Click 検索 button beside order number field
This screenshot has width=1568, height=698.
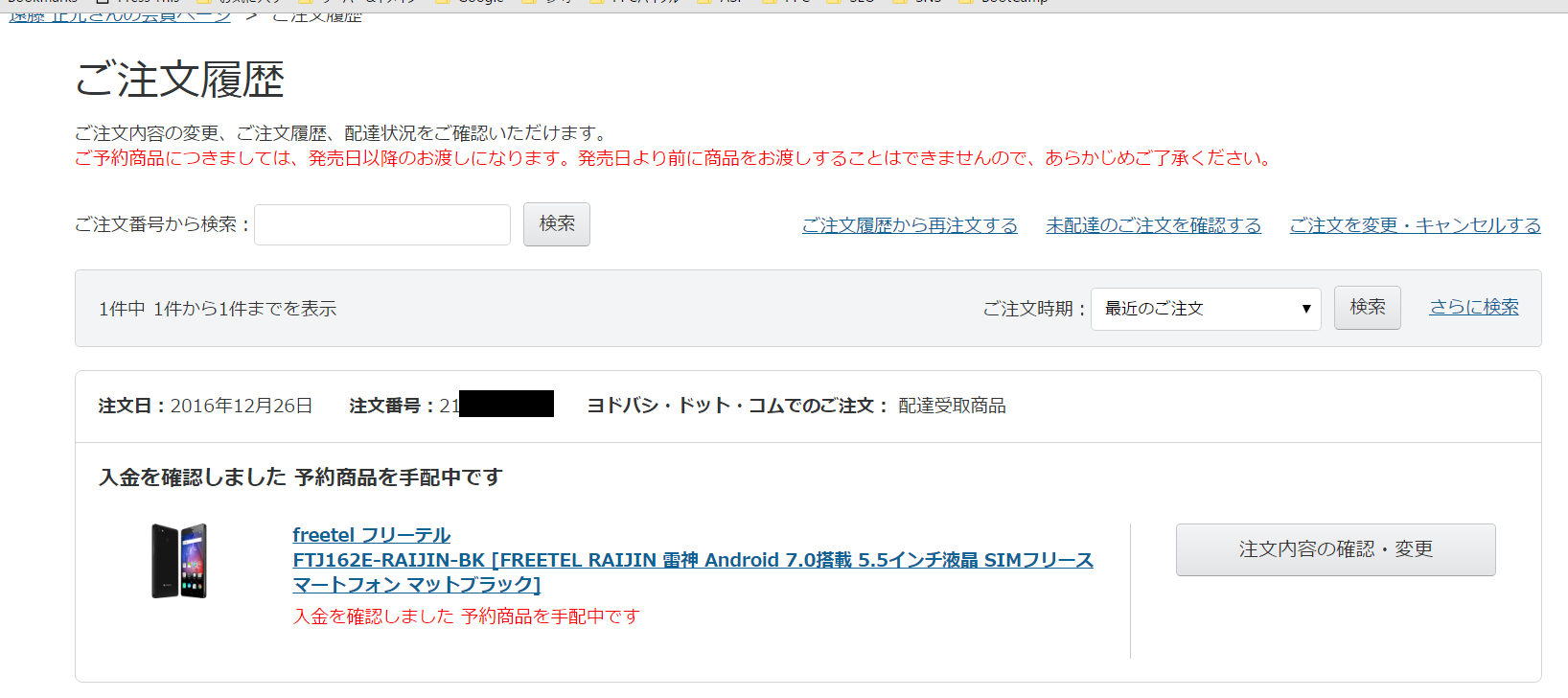click(557, 224)
